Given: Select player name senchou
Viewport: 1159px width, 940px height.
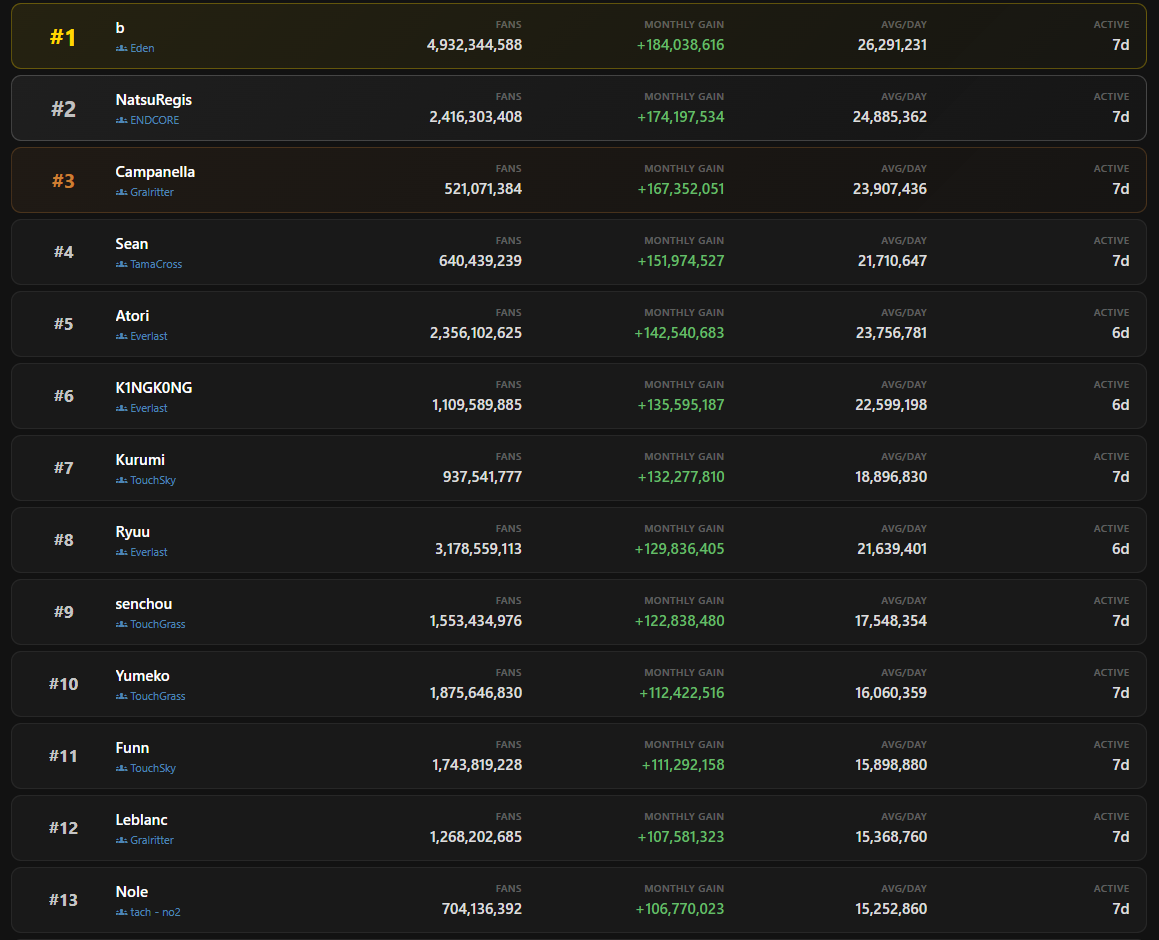Looking at the screenshot, I should 143,604.
